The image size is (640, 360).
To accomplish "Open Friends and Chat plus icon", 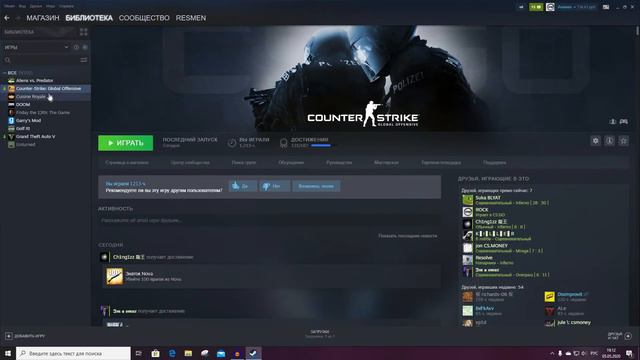I will pyautogui.click(x=628, y=336).
